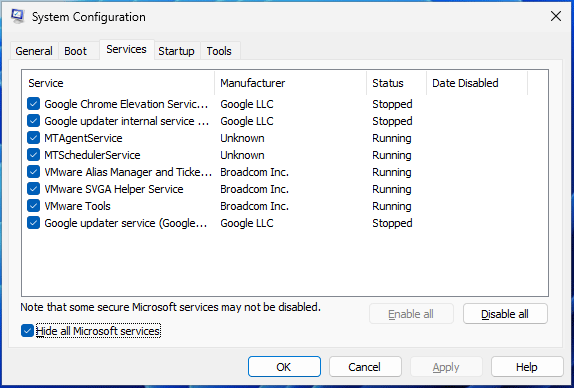Click the Disable all button
Viewport: 574px width, 388px height.
pos(505,314)
